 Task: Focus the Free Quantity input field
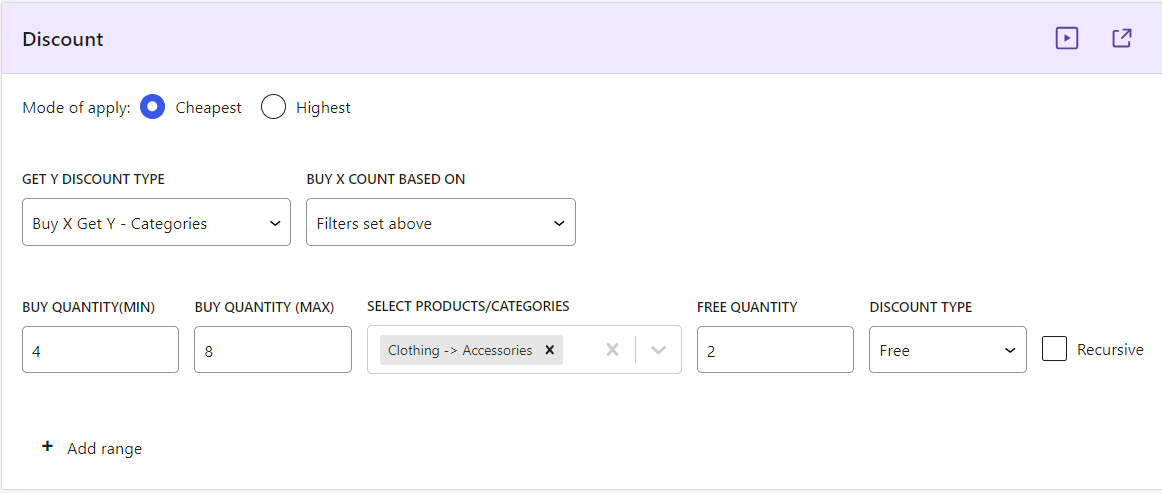[775, 350]
